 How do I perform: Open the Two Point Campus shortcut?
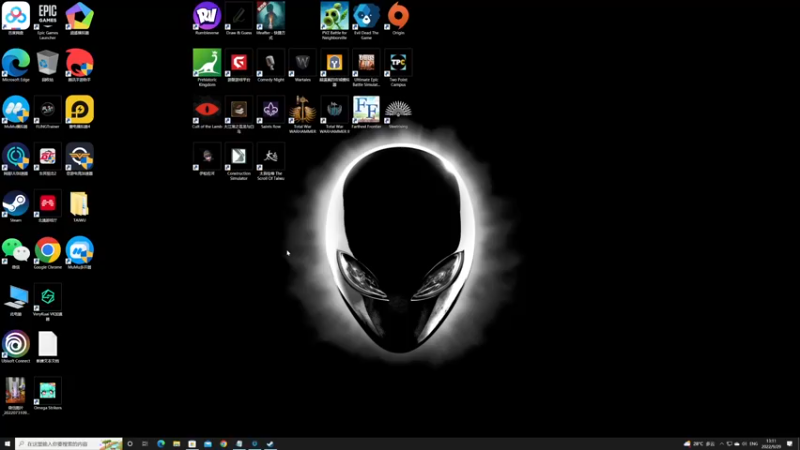[398, 67]
